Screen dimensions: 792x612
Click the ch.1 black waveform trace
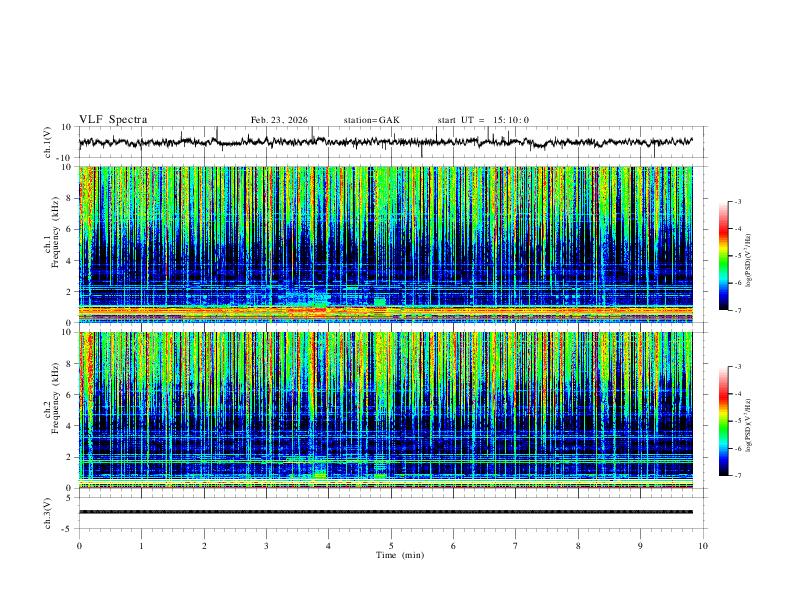(385, 142)
